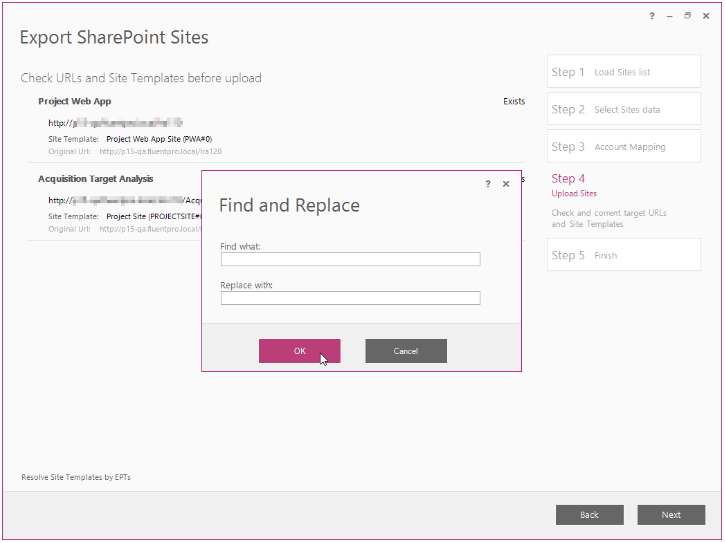Select the Project Web App heading
The image size is (725, 543).
[74, 101]
